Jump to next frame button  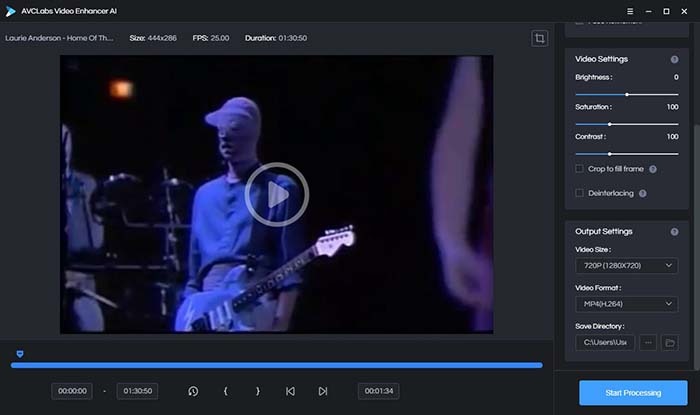(x=323, y=391)
